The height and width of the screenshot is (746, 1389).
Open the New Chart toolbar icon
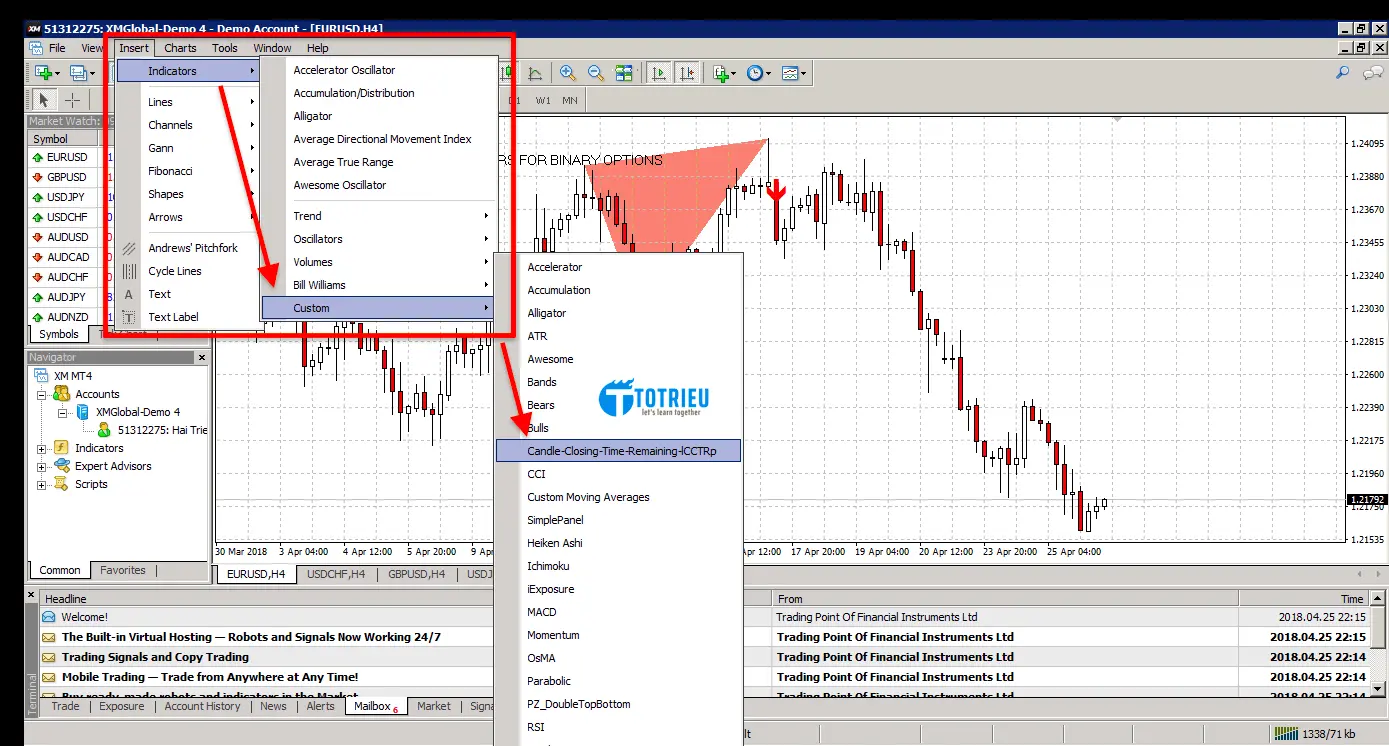click(x=43, y=73)
